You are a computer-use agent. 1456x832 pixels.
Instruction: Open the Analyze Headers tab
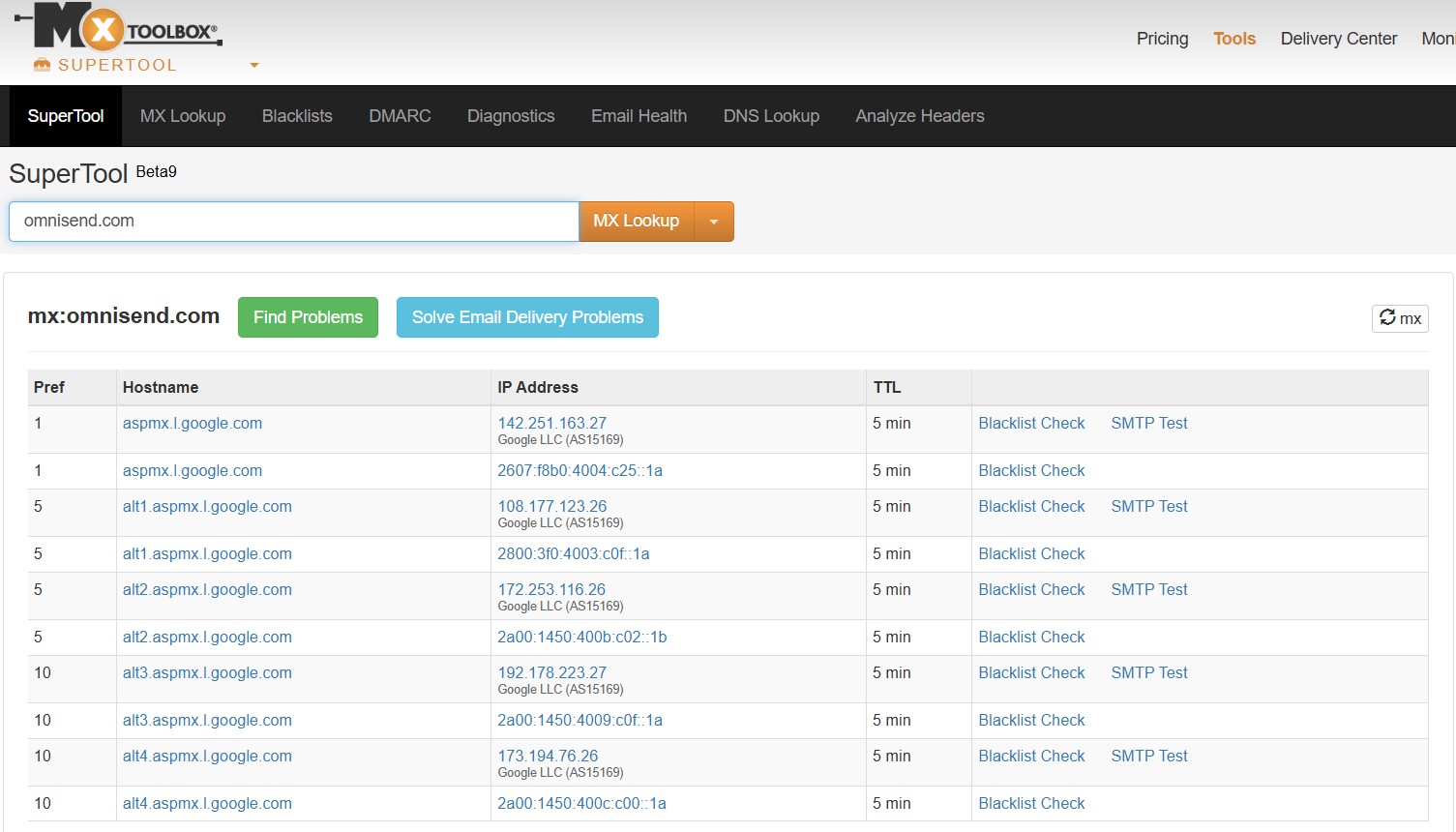tap(920, 116)
